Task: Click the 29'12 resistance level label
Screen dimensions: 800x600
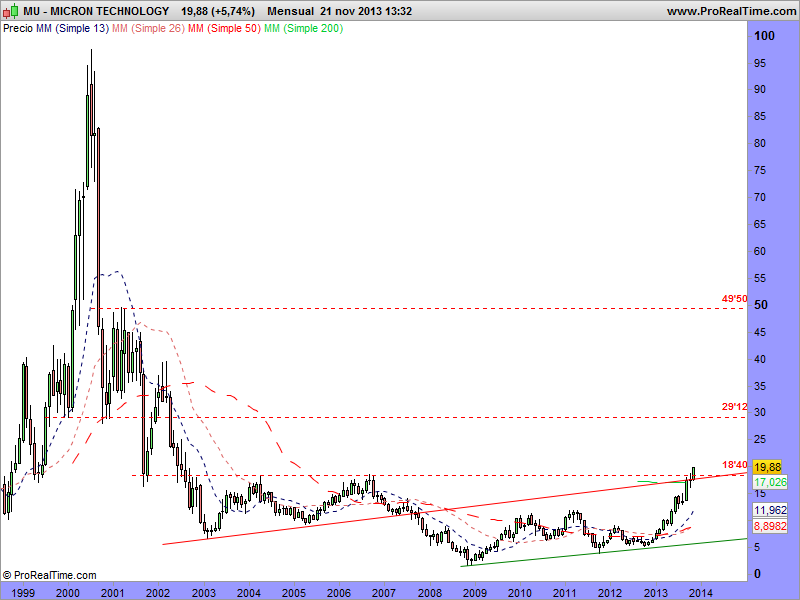Action: [x=734, y=407]
